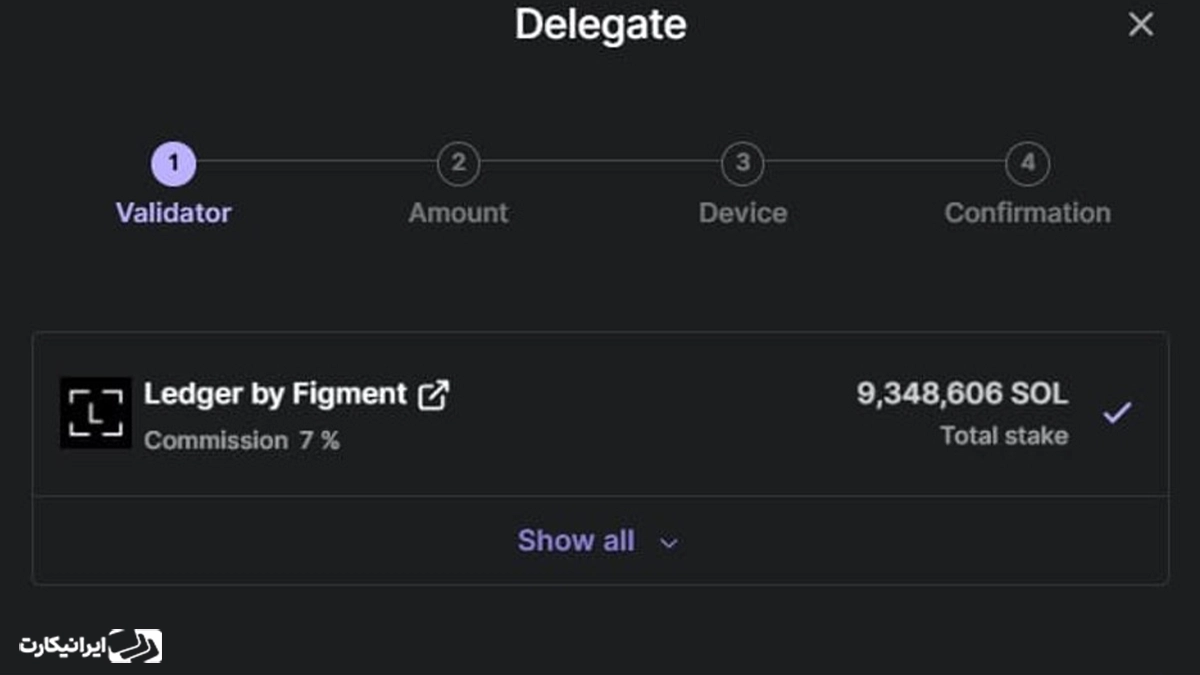
Task: Select the Ledger by Figment validator name
Action: click(x=275, y=394)
